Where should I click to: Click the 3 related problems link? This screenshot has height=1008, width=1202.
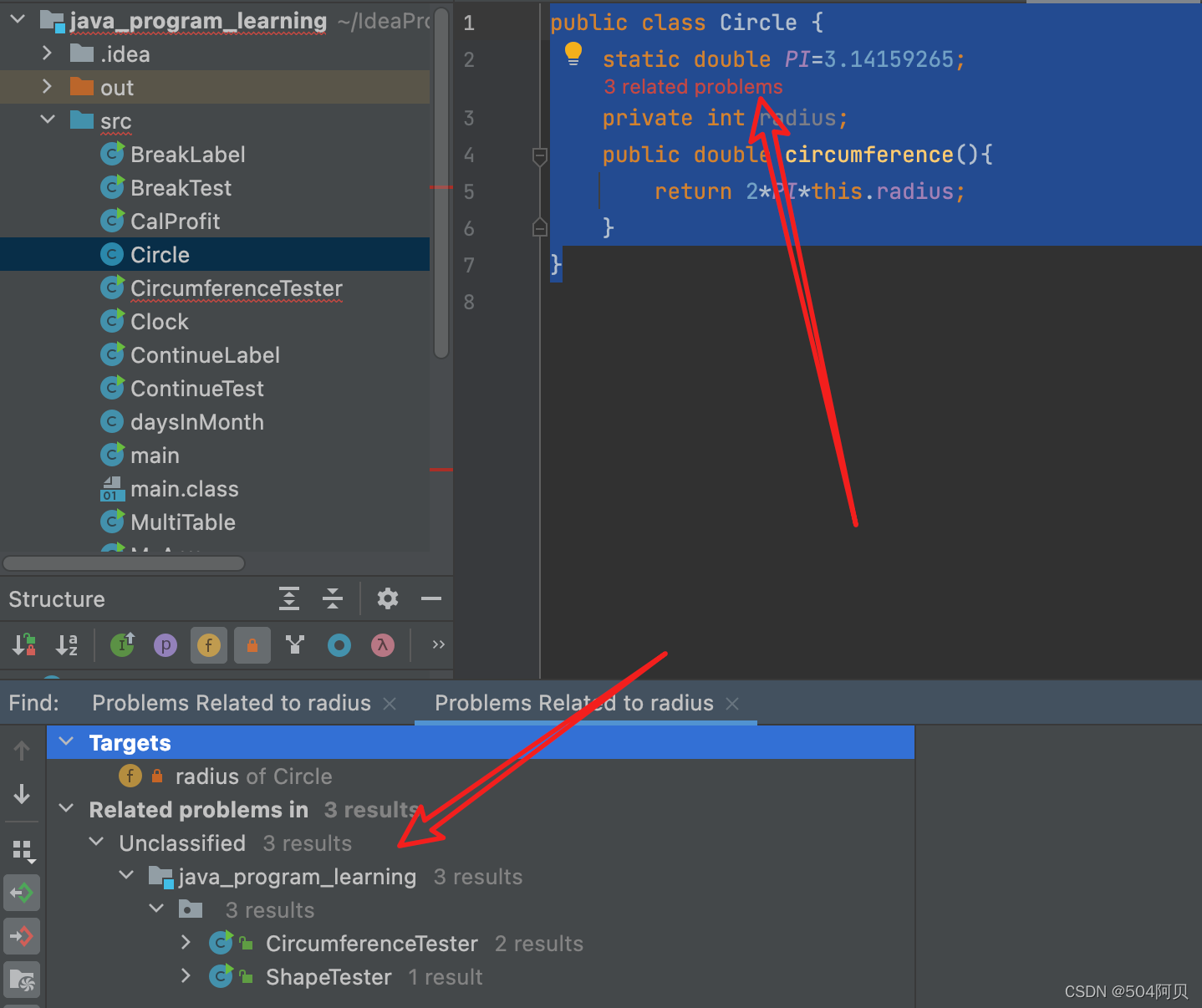point(693,87)
